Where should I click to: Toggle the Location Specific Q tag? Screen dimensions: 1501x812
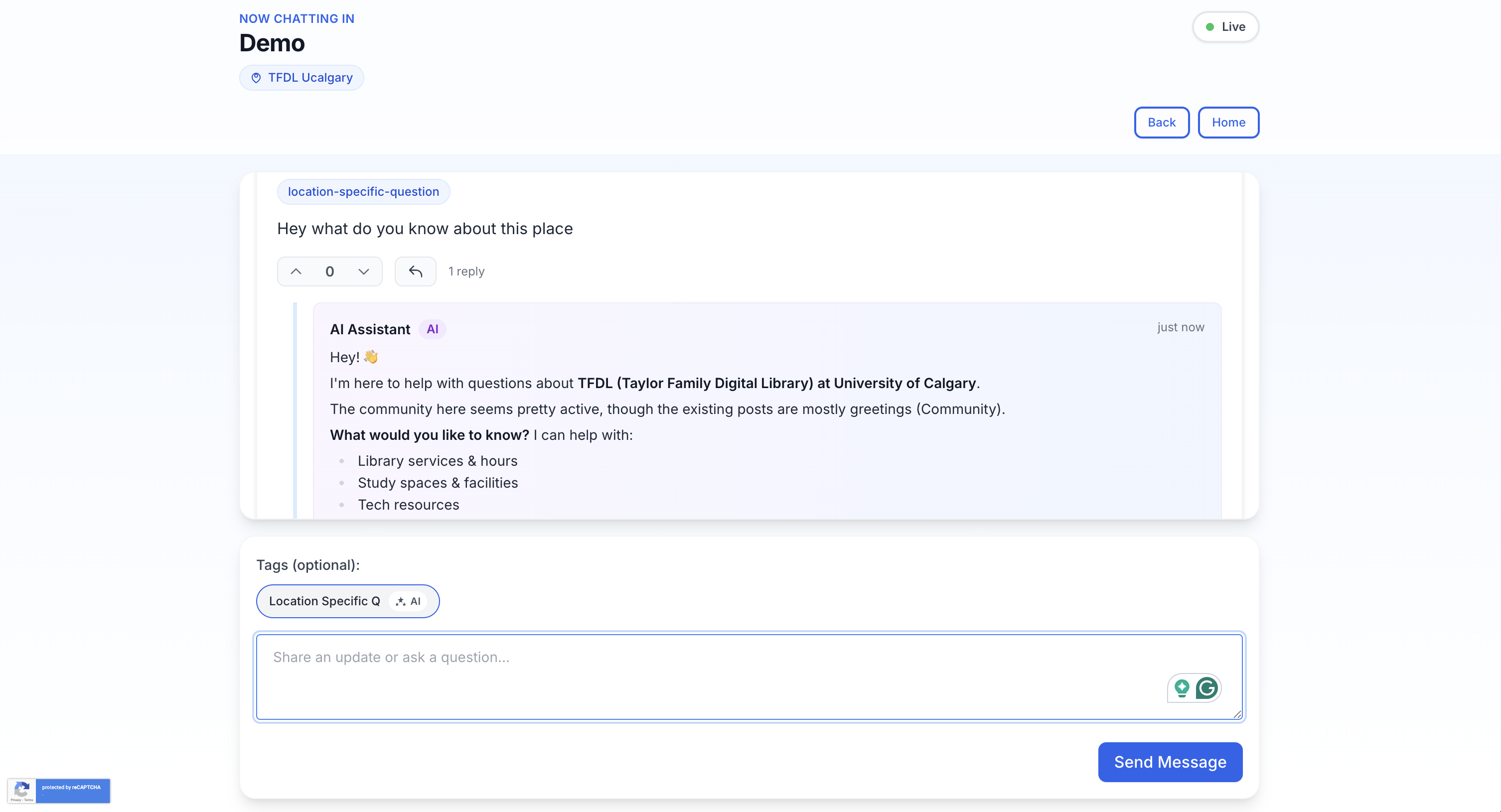click(324, 601)
